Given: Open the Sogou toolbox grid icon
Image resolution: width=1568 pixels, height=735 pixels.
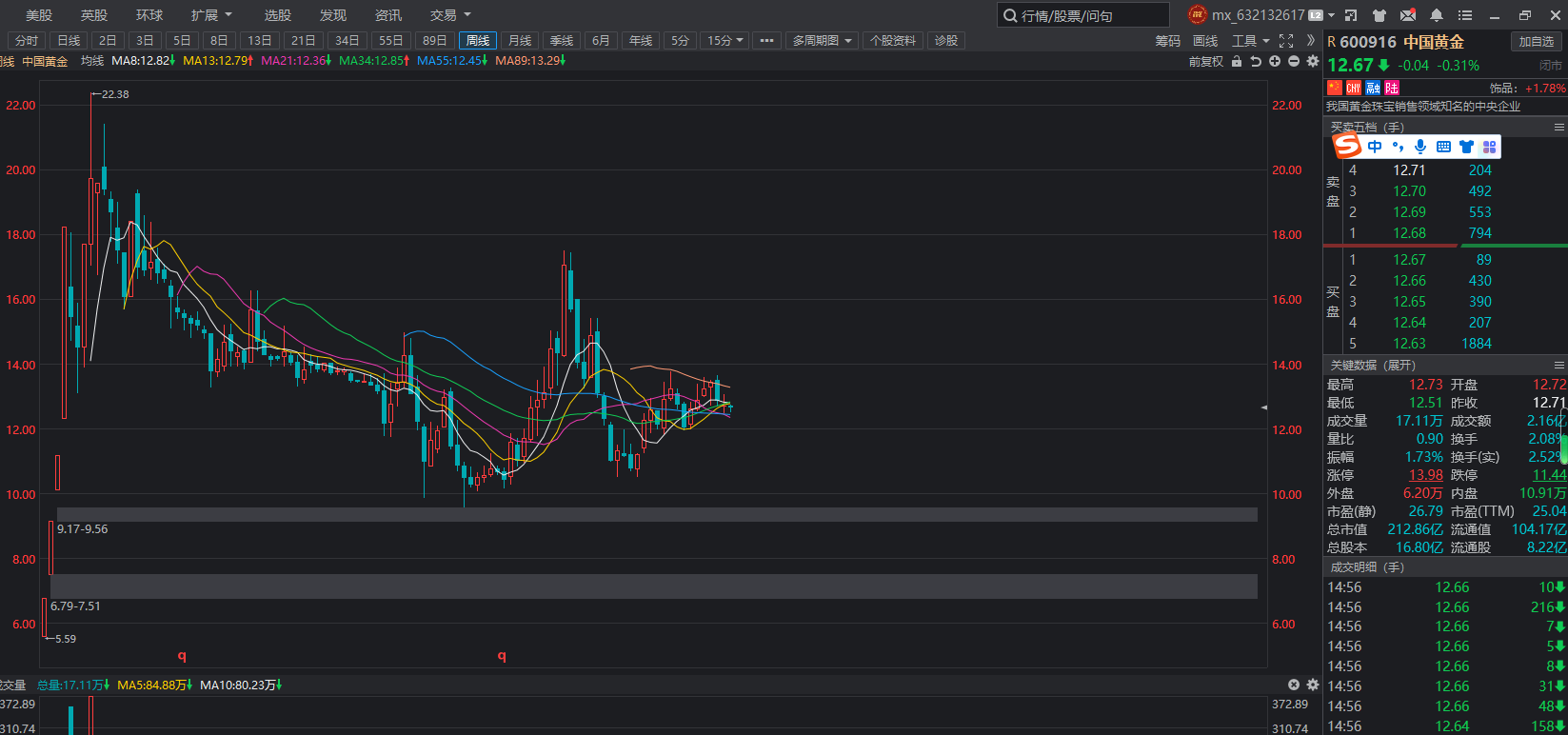Looking at the screenshot, I should (x=1490, y=147).
